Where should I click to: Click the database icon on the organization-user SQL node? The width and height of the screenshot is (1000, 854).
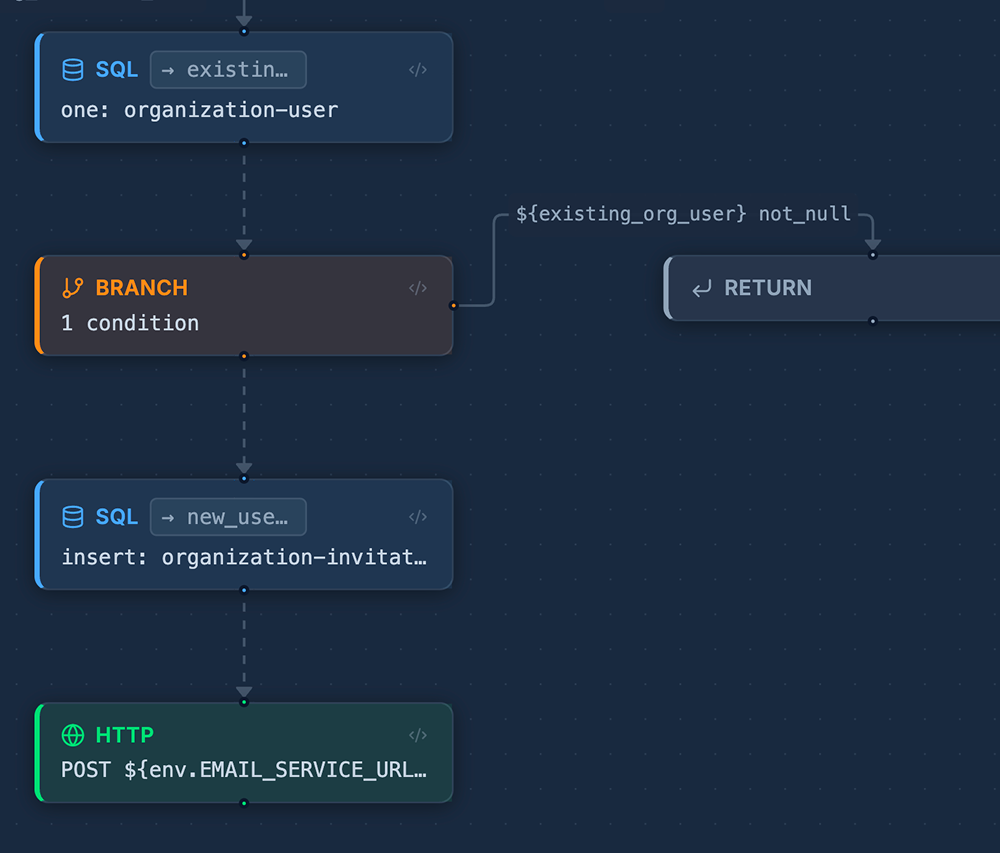coord(72,69)
